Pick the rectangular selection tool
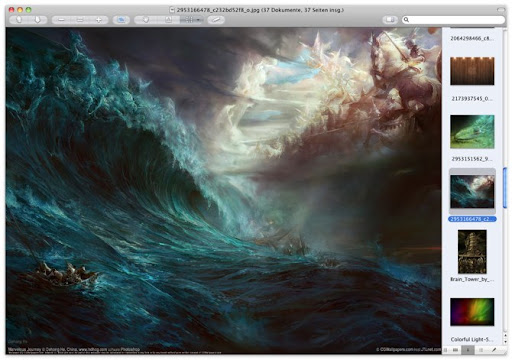 pos(188,20)
